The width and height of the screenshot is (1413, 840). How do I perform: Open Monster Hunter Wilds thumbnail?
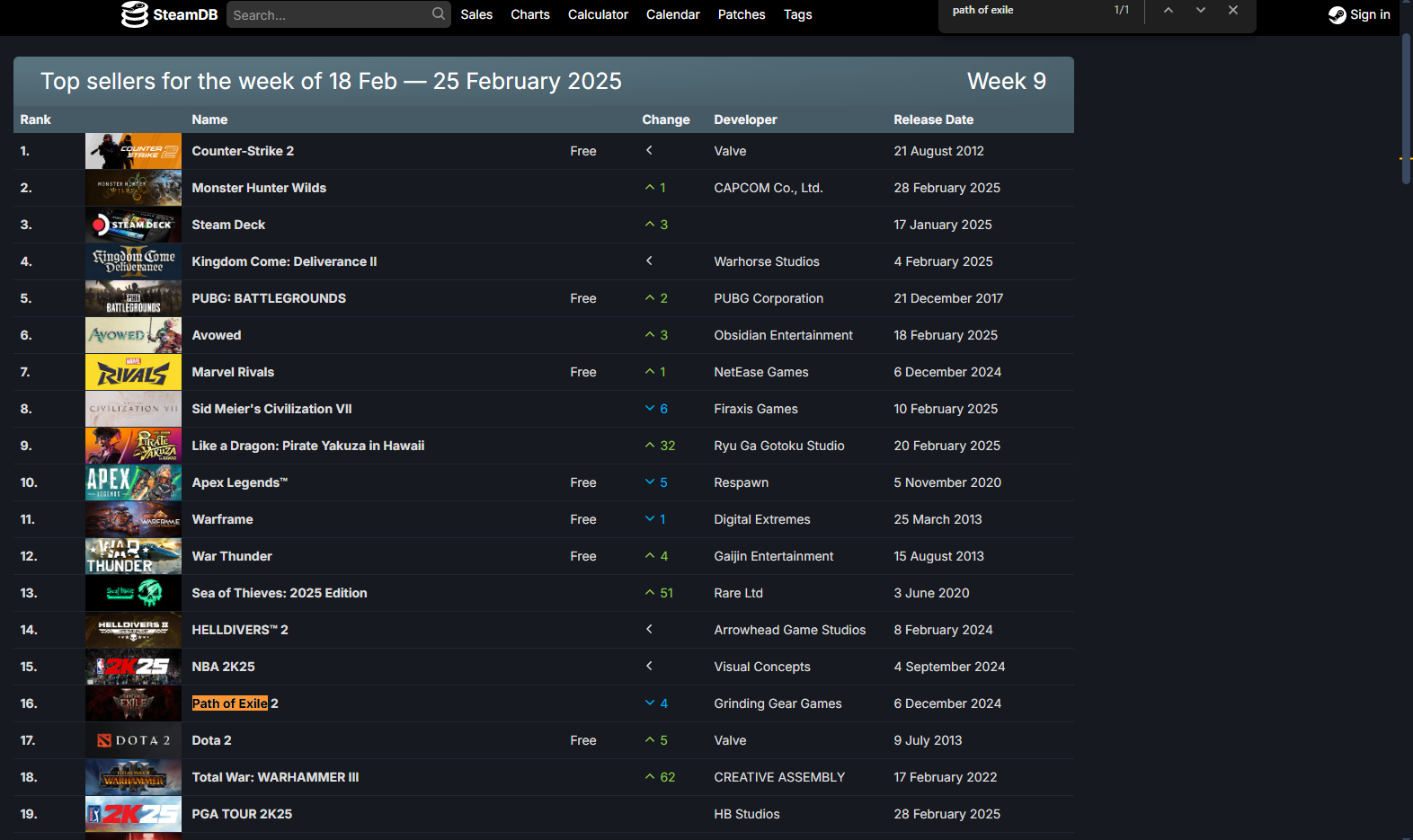click(x=133, y=188)
